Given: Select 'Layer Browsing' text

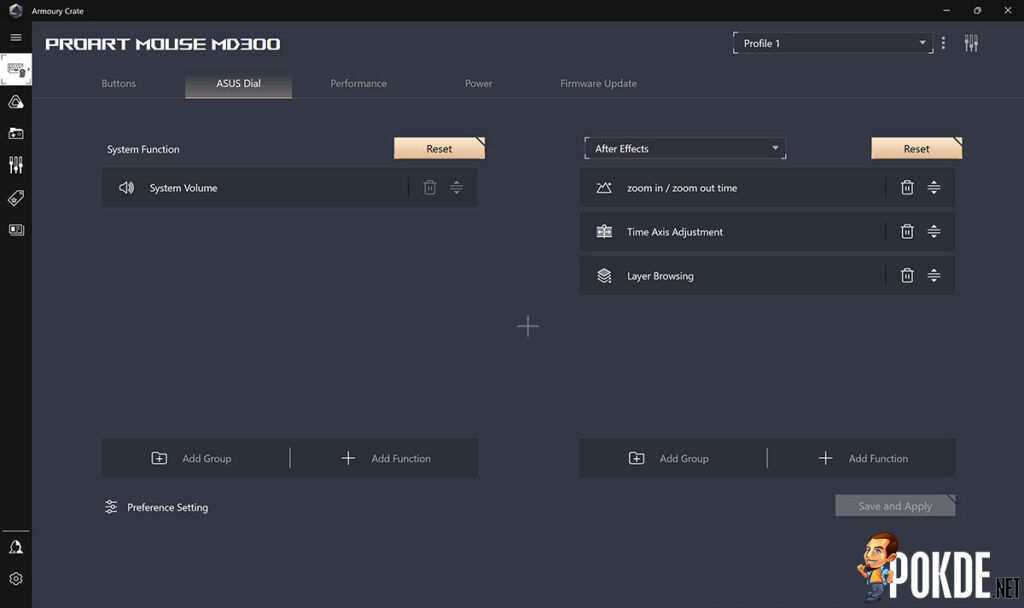Looking at the screenshot, I should 660,276.
